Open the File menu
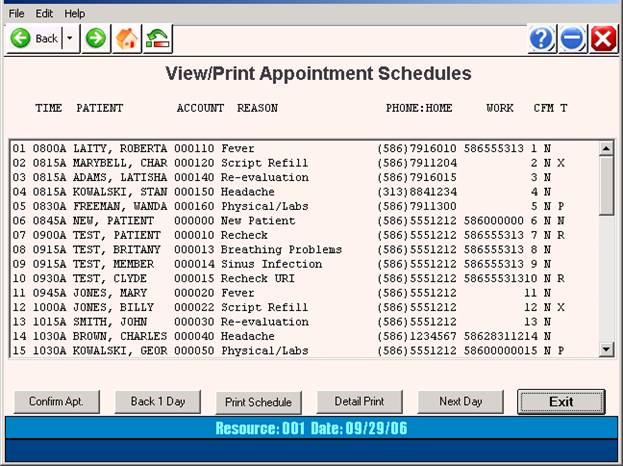Image resolution: width=623 pixels, height=466 pixels. coord(17,14)
